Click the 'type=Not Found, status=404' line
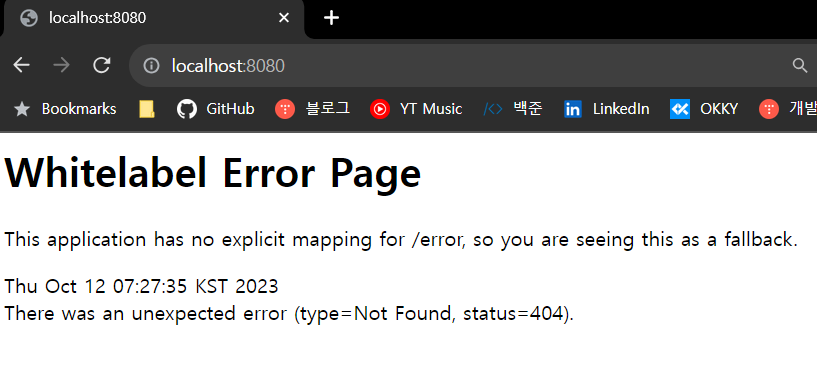Screen dimensions: 817x392 click(289, 314)
